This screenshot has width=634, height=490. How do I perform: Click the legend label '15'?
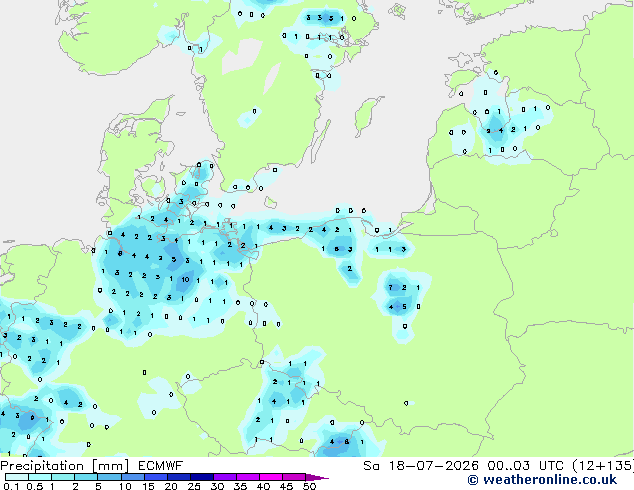coord(148,486)
